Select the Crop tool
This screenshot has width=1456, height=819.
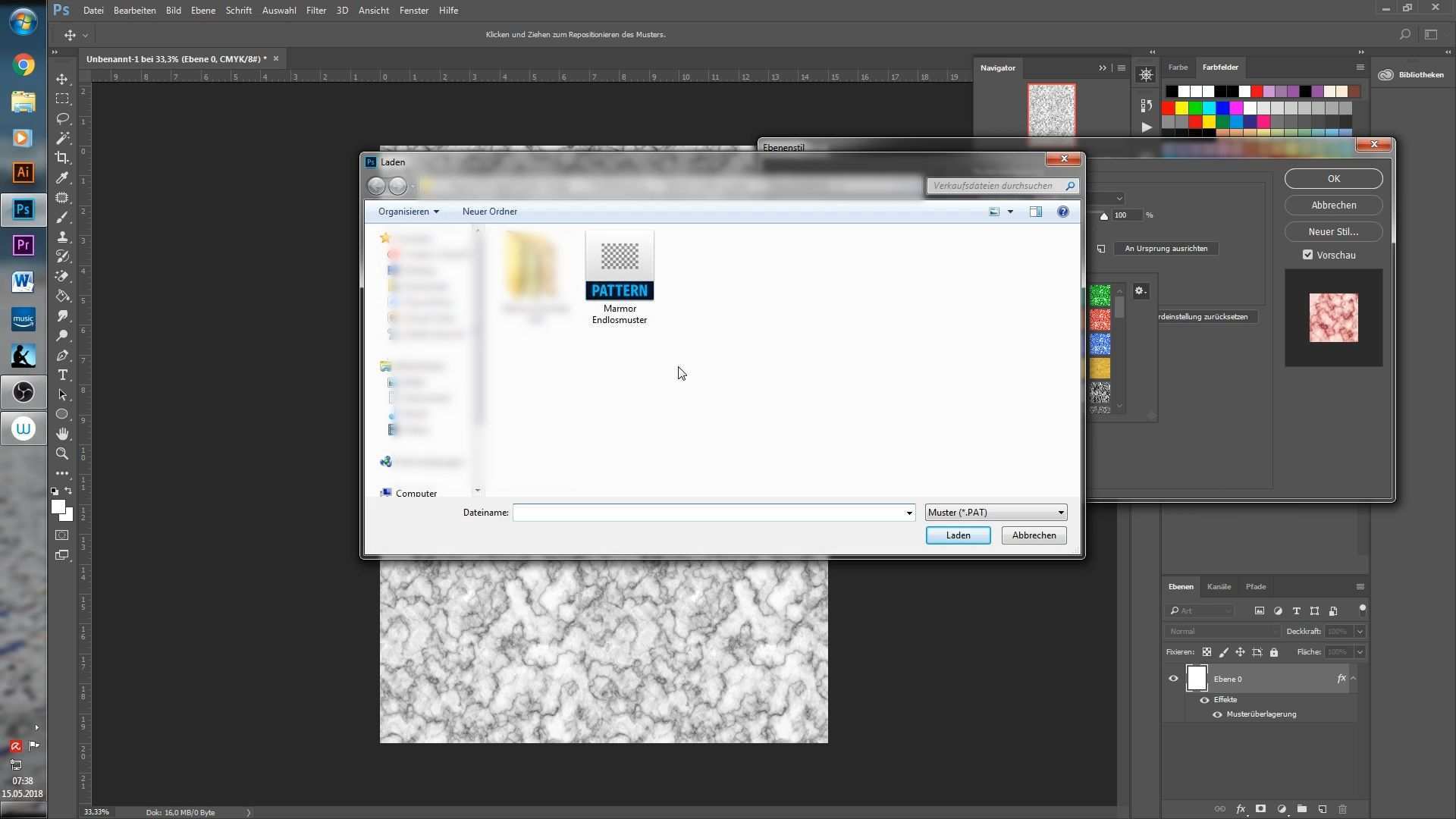(62, 158)
